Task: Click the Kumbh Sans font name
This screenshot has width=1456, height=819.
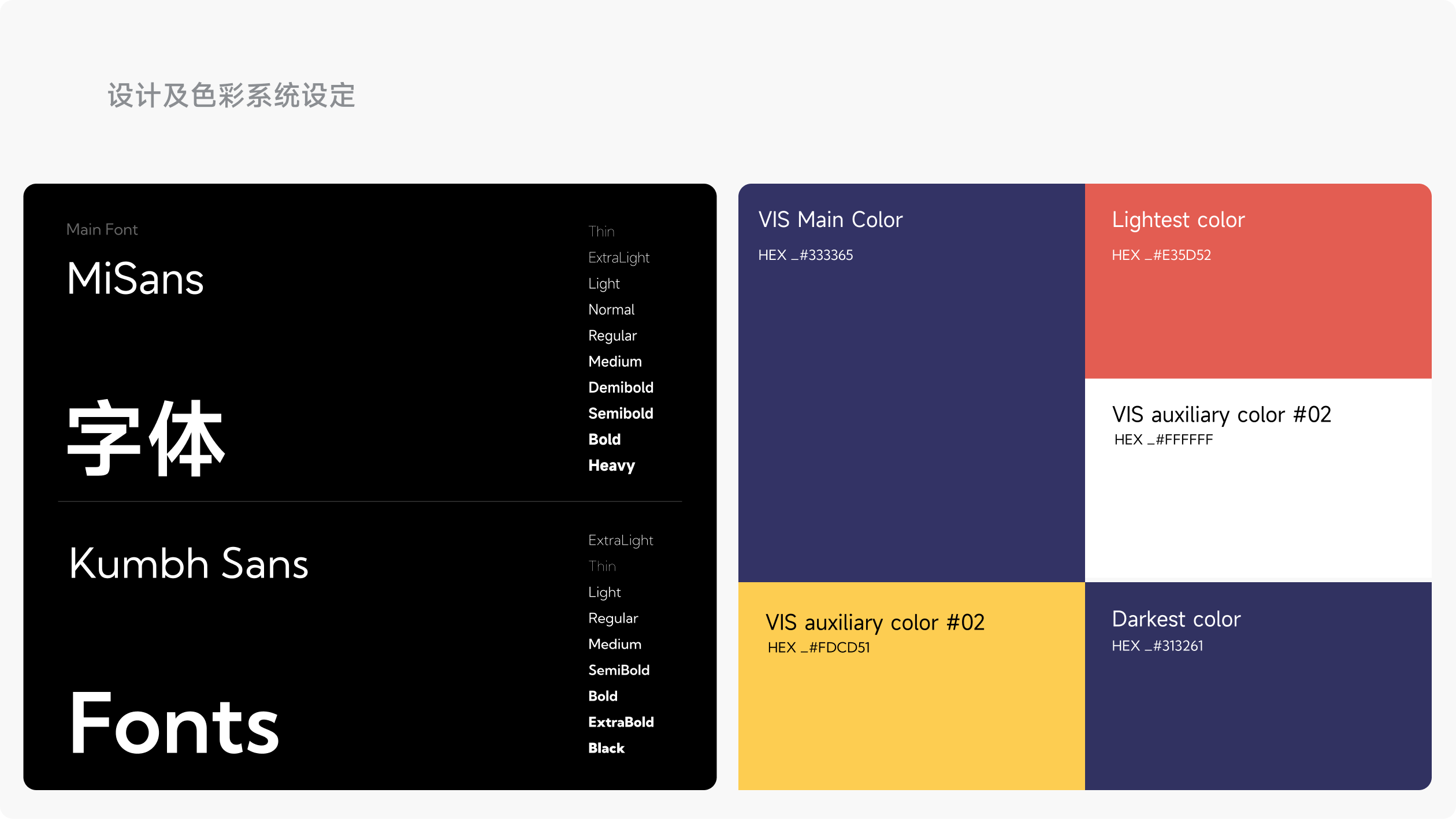Action: [x=189, y=563]
